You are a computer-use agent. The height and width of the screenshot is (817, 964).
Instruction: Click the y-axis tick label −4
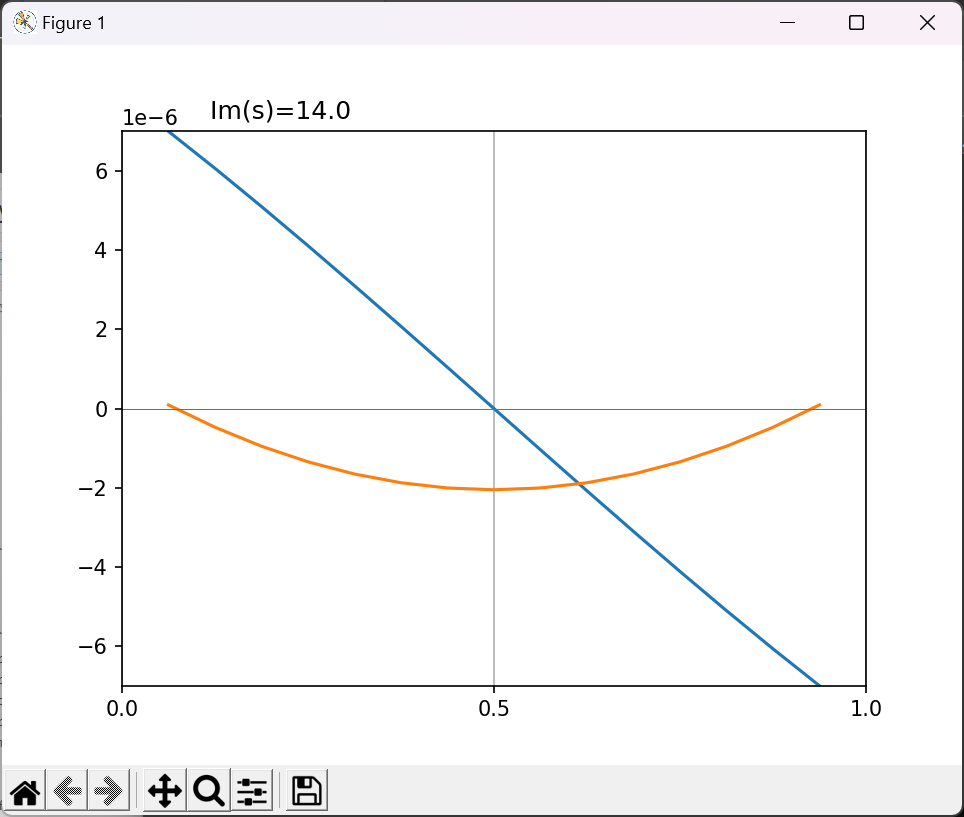tap(93, 567)
